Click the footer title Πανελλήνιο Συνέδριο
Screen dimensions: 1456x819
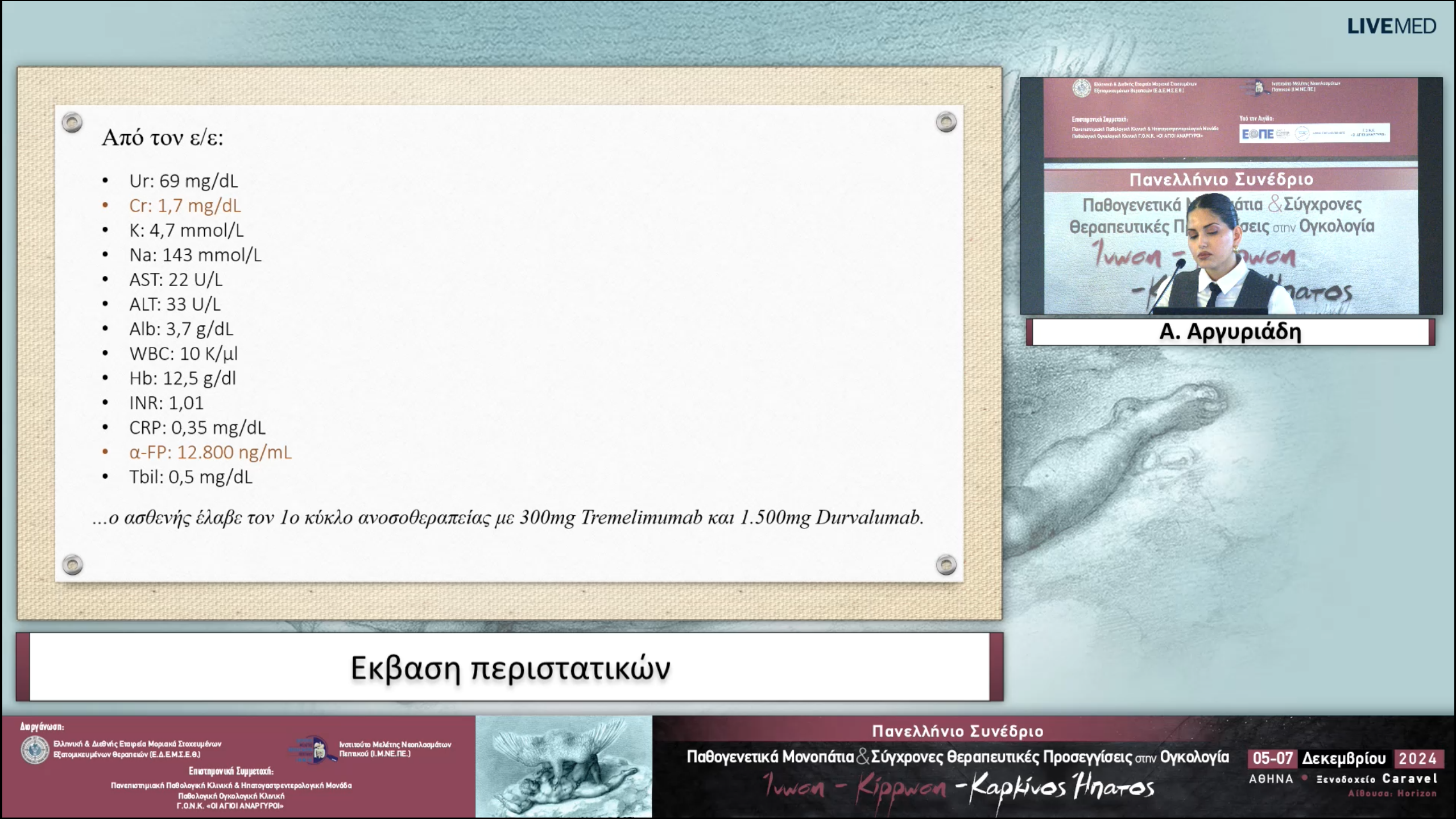(x=958, y=731)
